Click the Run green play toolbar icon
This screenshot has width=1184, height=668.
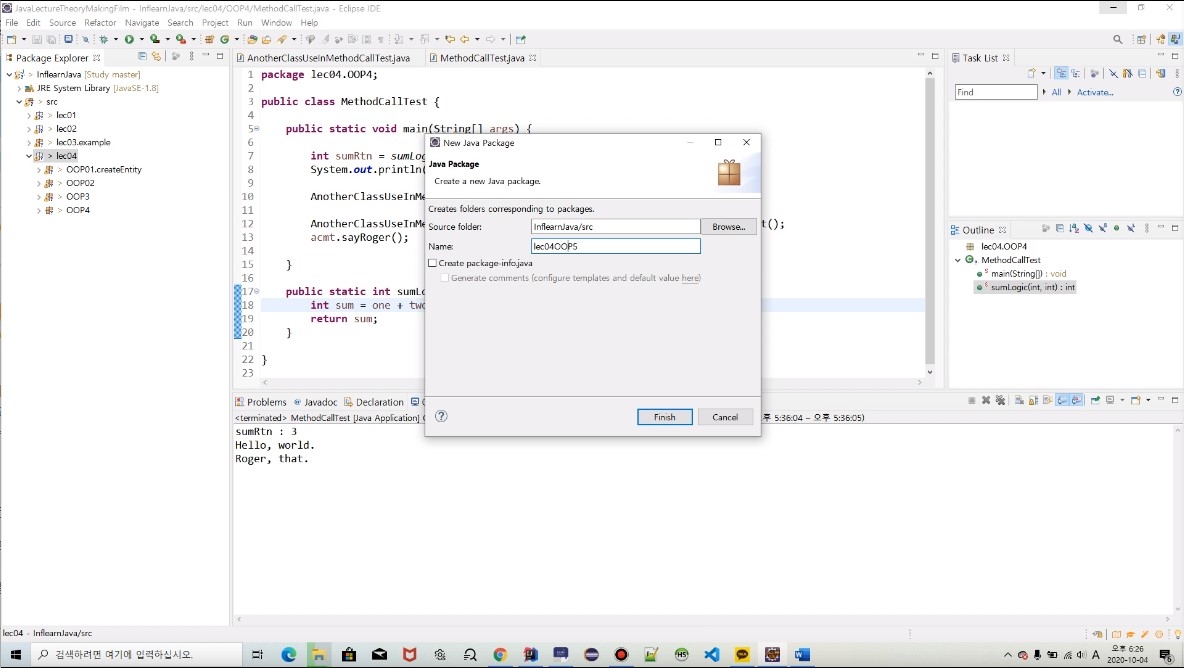pyautogui.click(x=129, y=39)
